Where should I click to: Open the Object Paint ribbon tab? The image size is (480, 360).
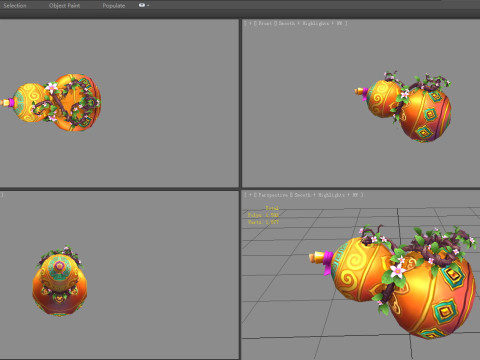pyautogui.click(x=64, y=5)
